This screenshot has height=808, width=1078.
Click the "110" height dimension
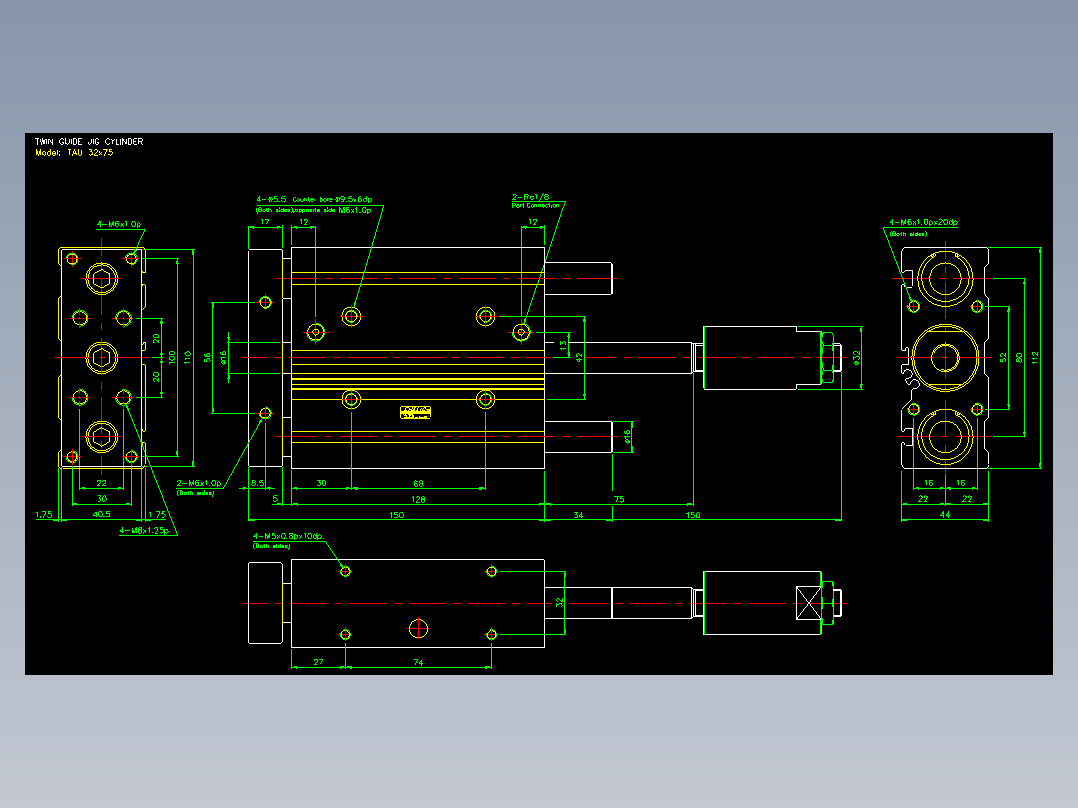coord(187,358)
